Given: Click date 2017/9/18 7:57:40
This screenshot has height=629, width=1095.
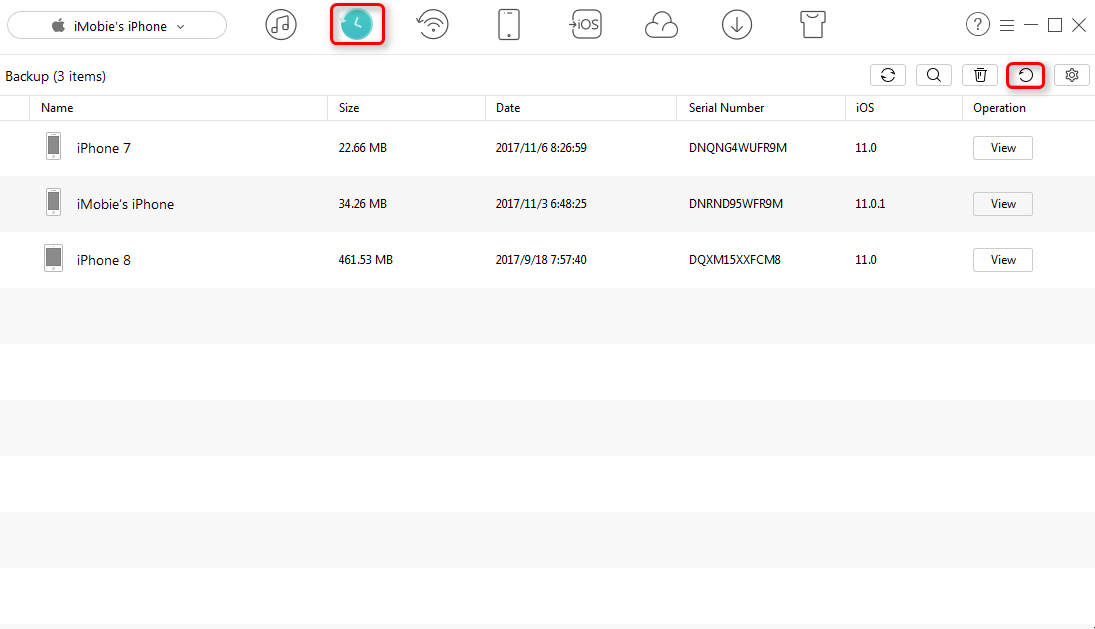Looking at the screenshot, I should coord(541,260).
